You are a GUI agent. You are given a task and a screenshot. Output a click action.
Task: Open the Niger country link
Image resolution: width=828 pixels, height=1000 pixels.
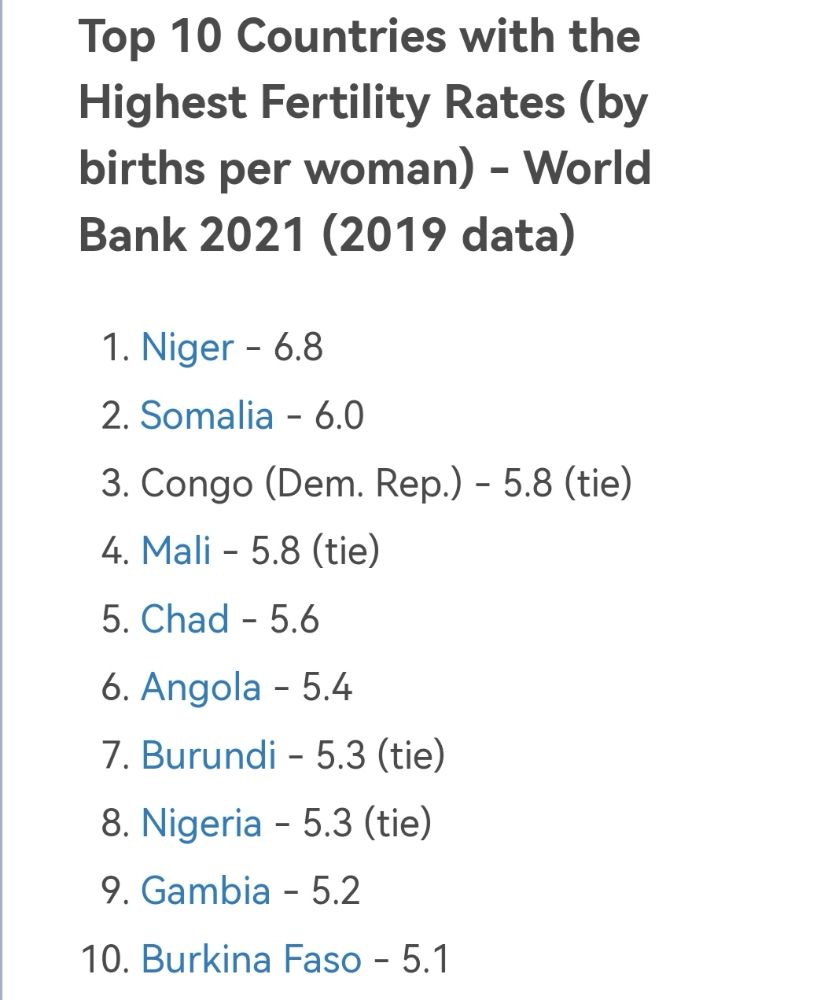[187, 347]
